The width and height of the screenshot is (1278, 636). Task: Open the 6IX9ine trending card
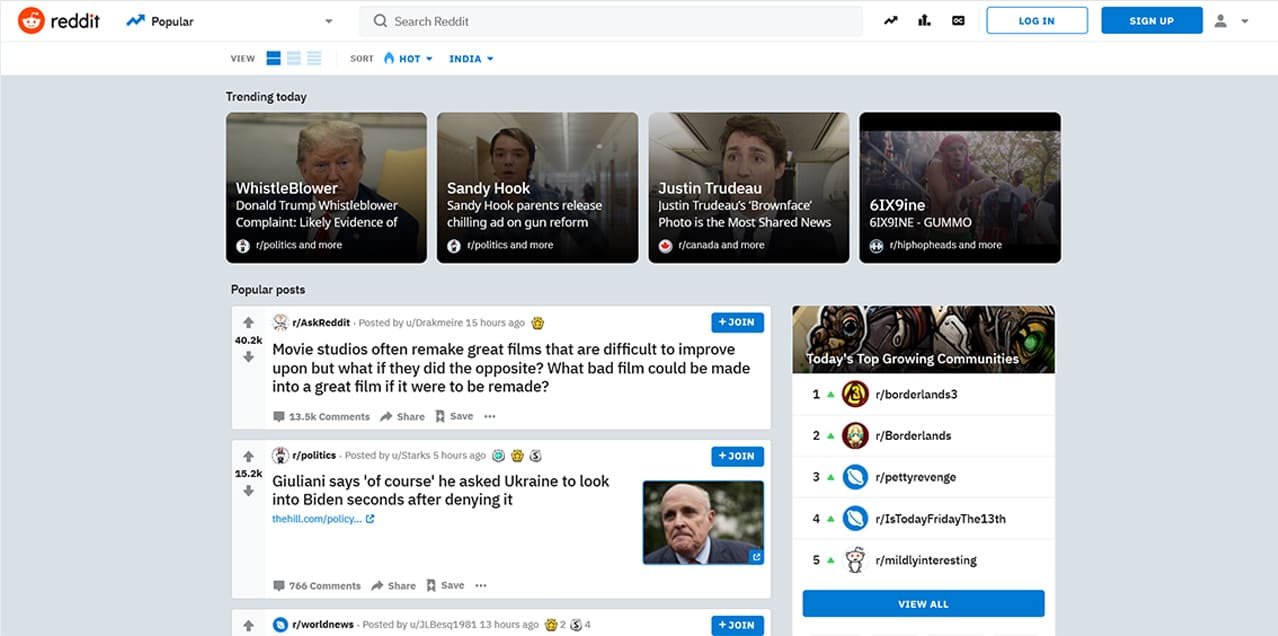[960, 187]
